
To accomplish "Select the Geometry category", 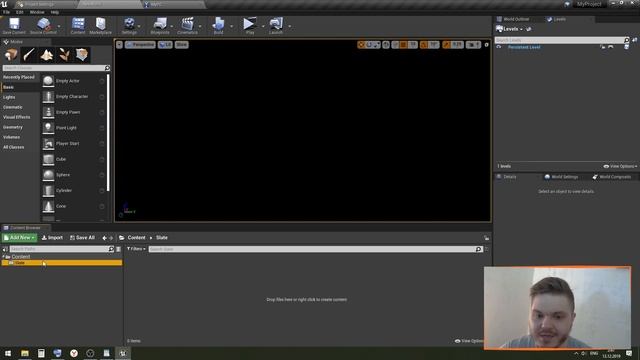I will click(x=19, y=127).
